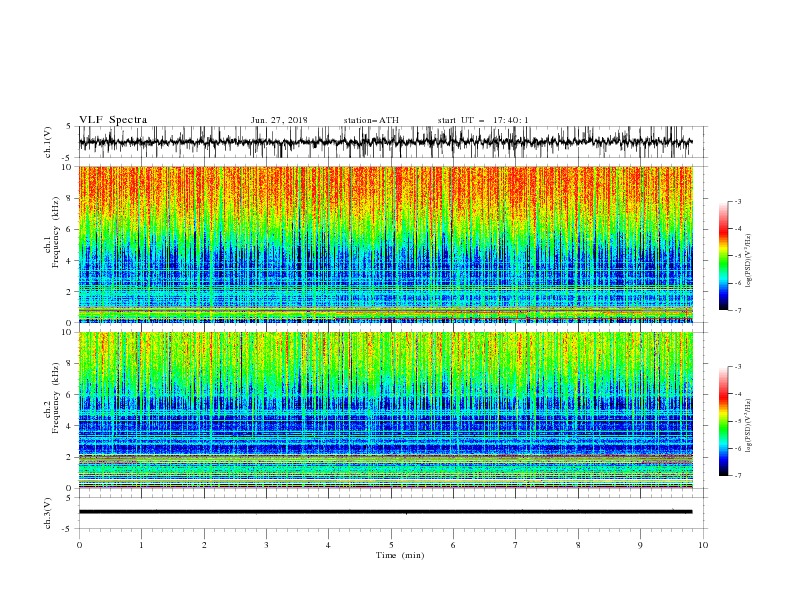Viewport: 792px width, 612px height.
Task: Click the ch.2 frequency tick label "6"
Action: click(70, 395)
